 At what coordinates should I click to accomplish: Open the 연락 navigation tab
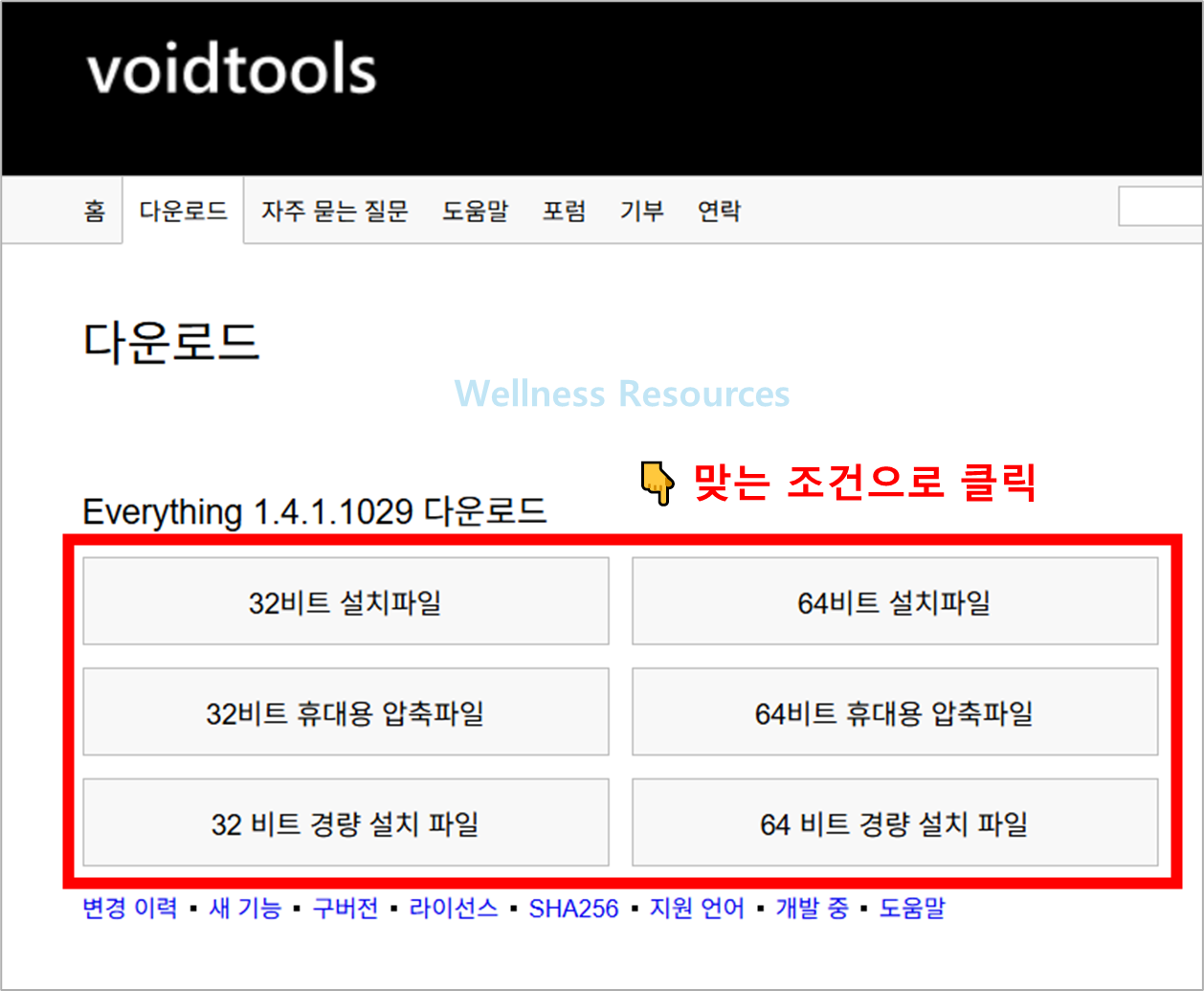719,211
